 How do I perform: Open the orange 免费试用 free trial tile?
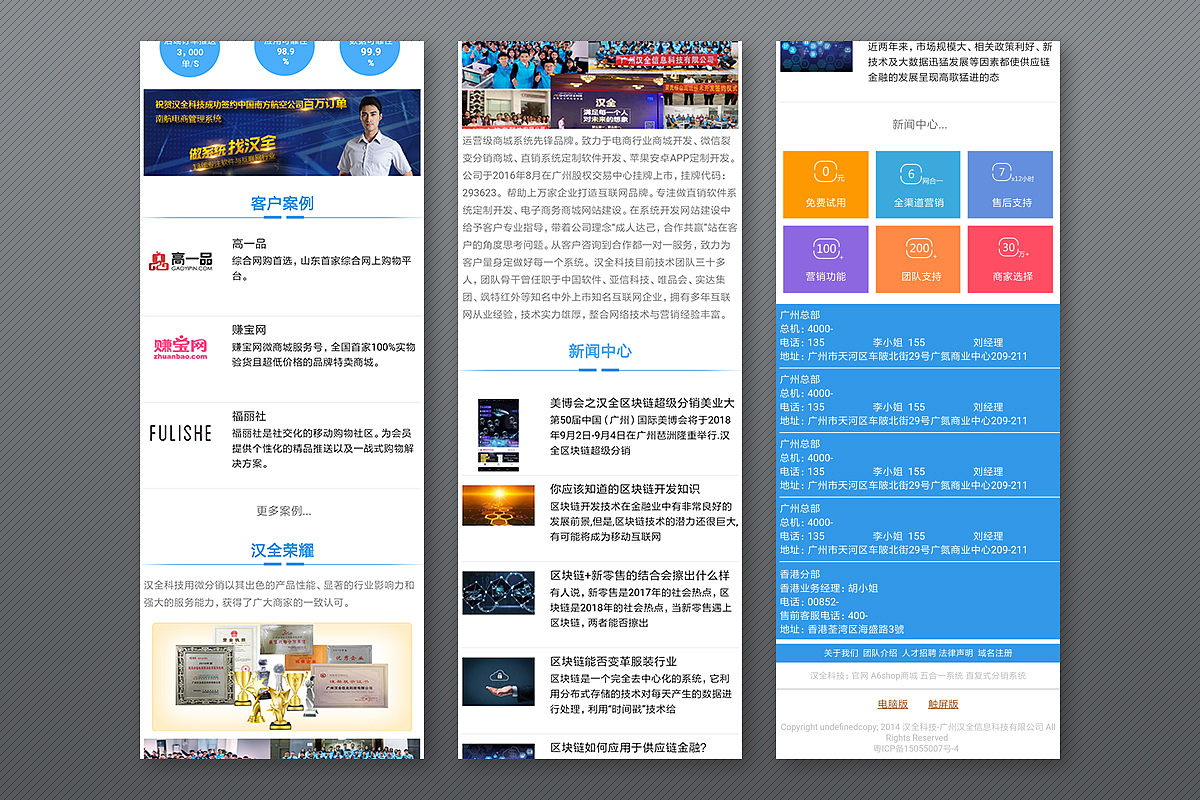[825, 184]
